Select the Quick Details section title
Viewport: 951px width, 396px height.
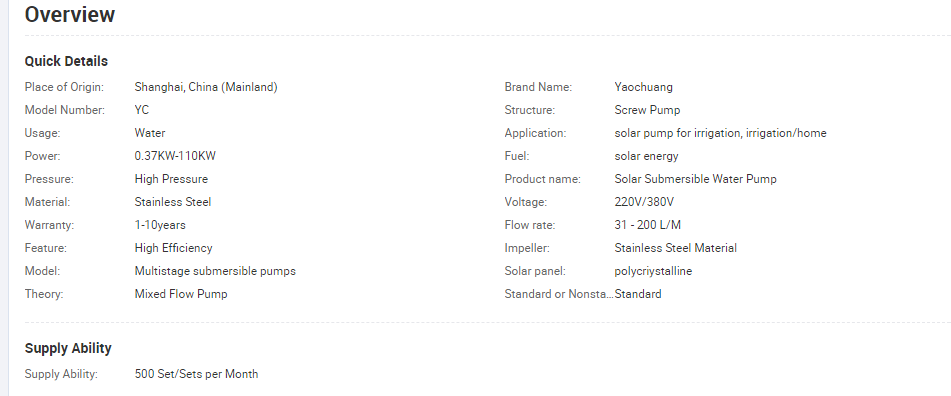pyautogui.click(x=66, y=61)
